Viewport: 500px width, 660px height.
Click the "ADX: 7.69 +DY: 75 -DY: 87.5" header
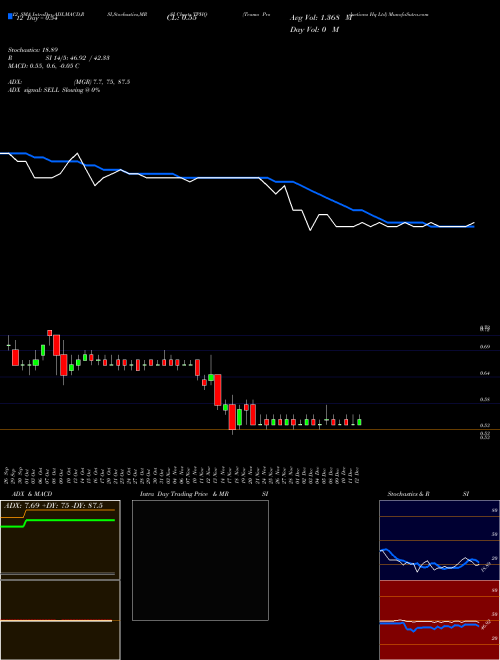[x=53, y=505]
